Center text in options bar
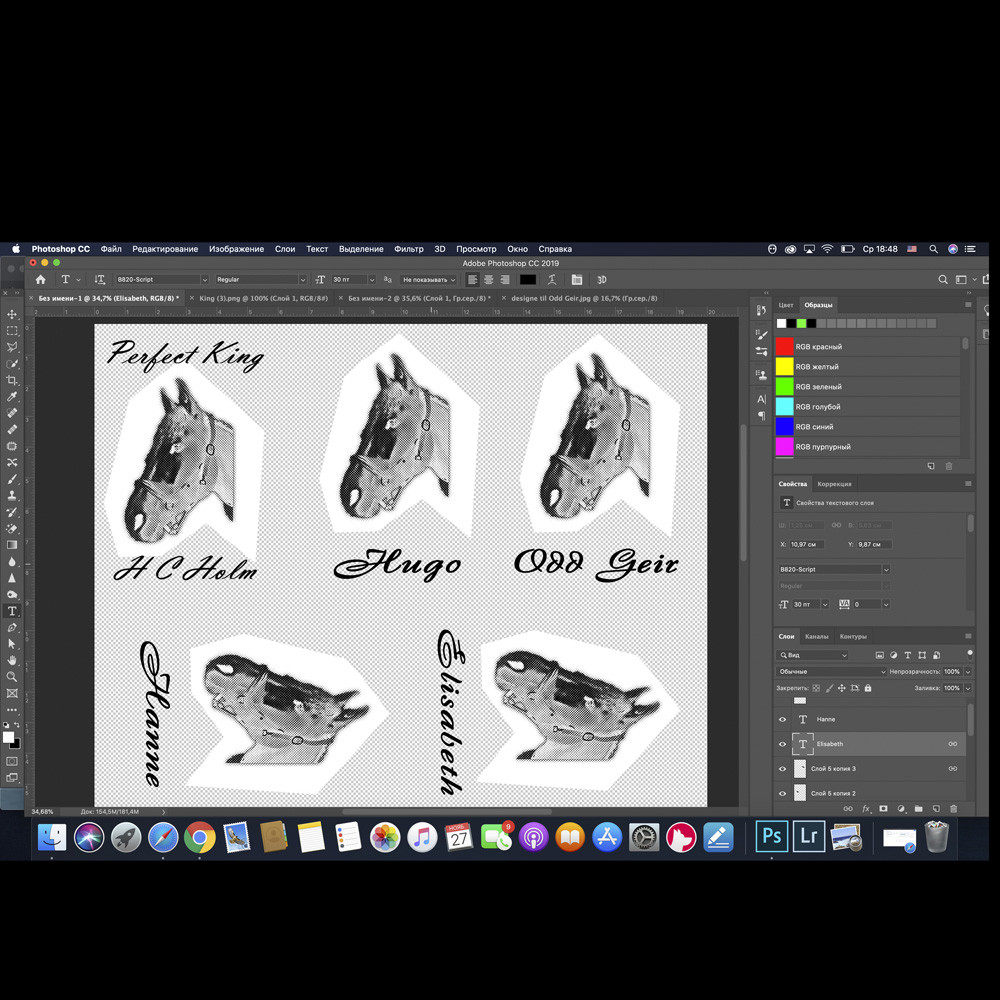1000x1000 pixels. [489, 279]
